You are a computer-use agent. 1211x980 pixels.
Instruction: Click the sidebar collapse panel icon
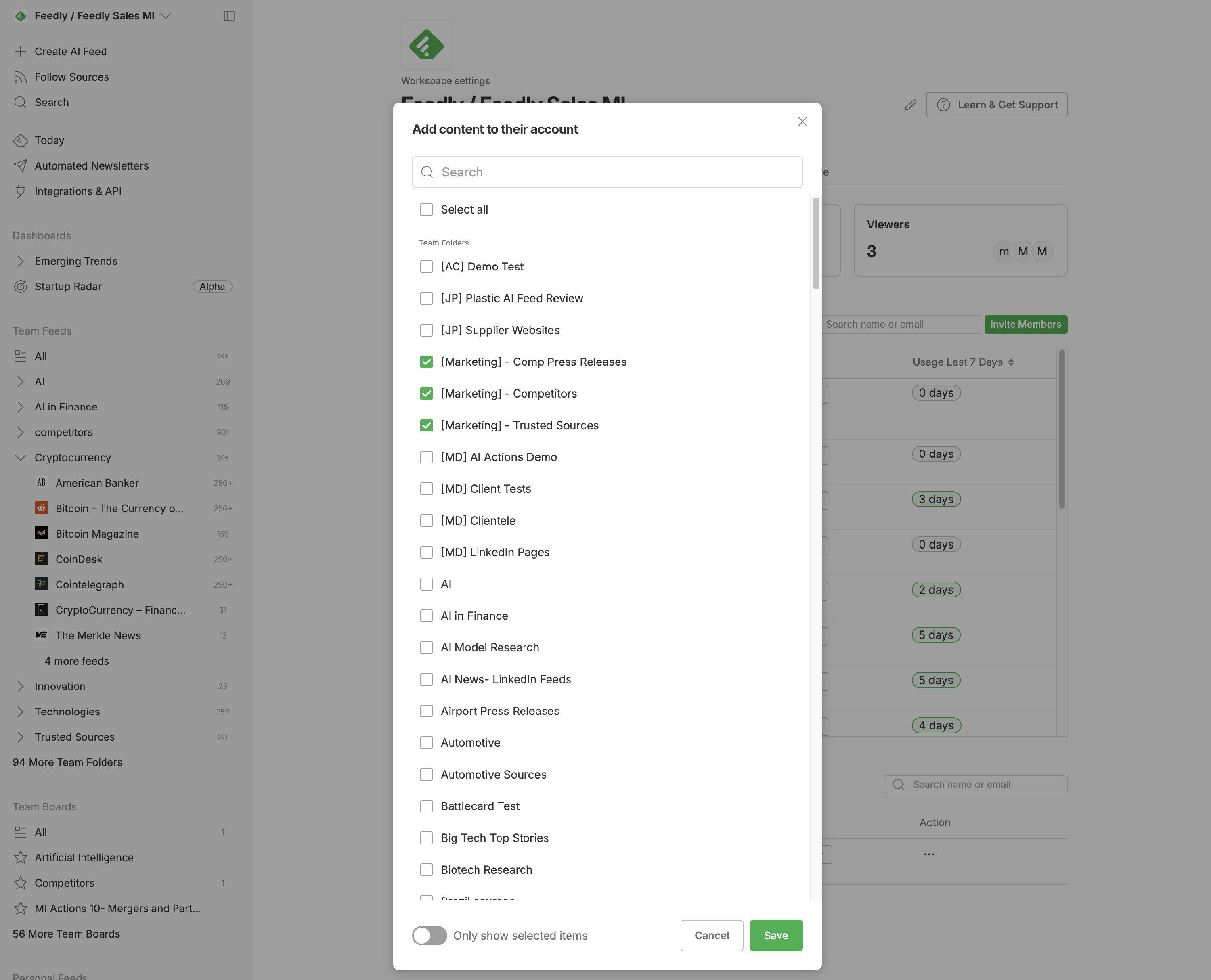[x=228, y=16]
